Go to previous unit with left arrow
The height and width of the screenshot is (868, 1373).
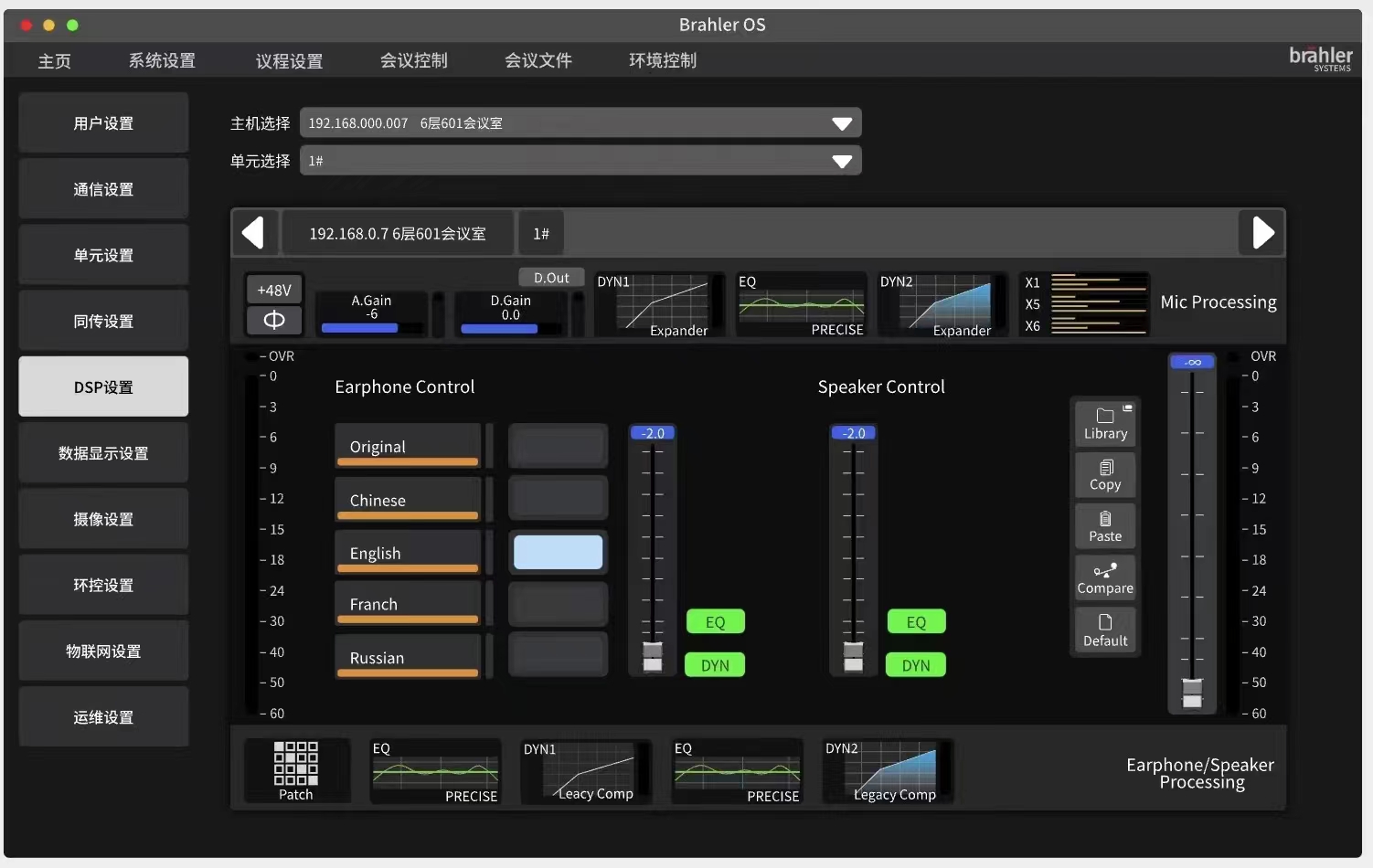pos(253,233)
